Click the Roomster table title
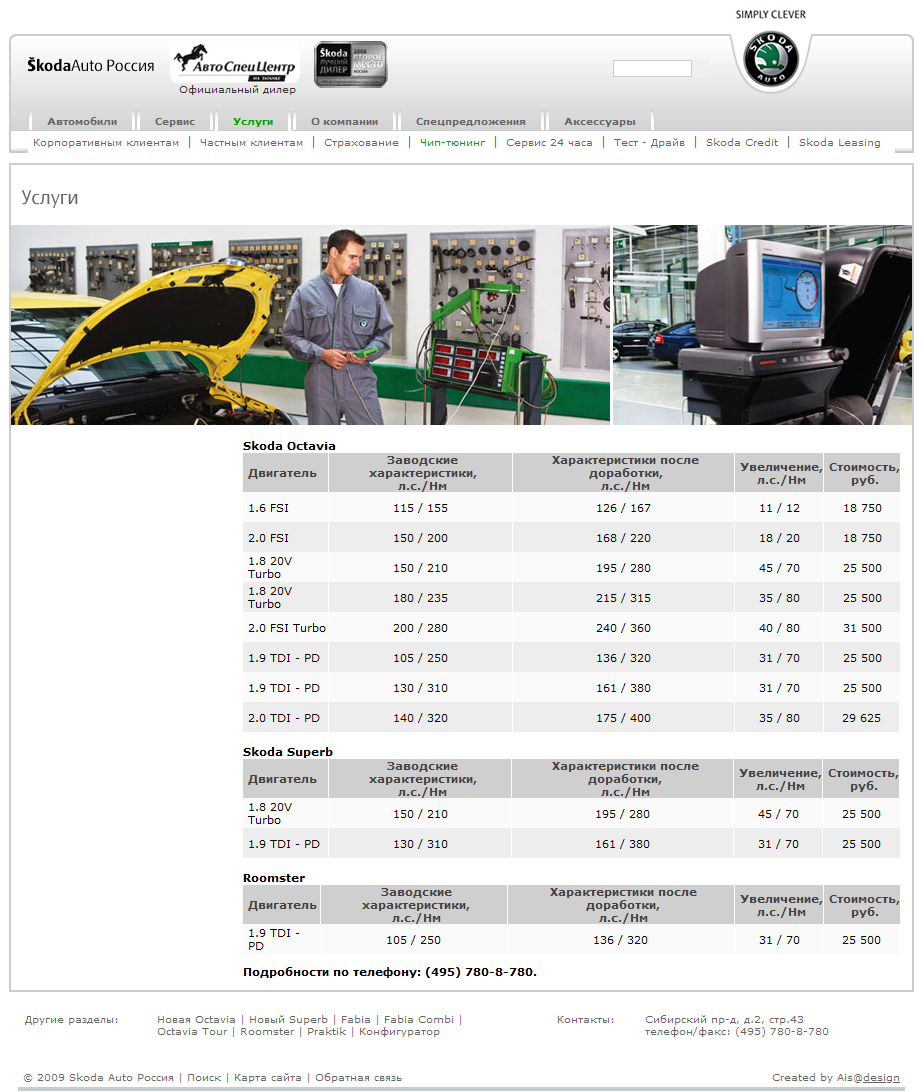This screenshot has width=924, height=1092. click(274, 878)
